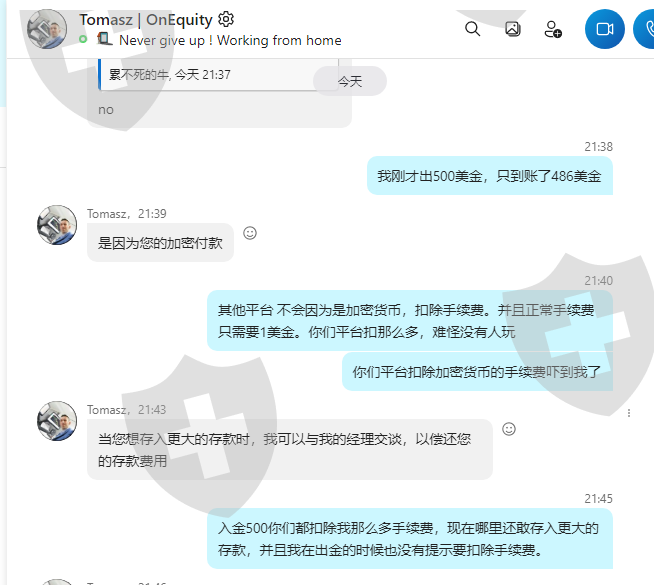Open the chat gallery icon

(513, 29)
